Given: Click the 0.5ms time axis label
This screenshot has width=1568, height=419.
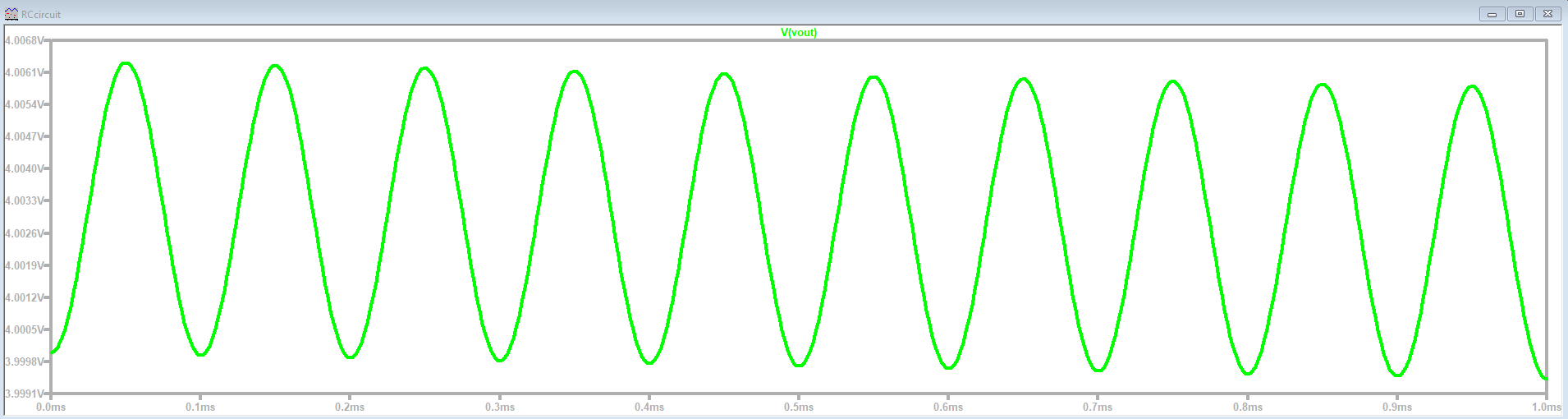Looking at the screenshot, I should 798,407.
